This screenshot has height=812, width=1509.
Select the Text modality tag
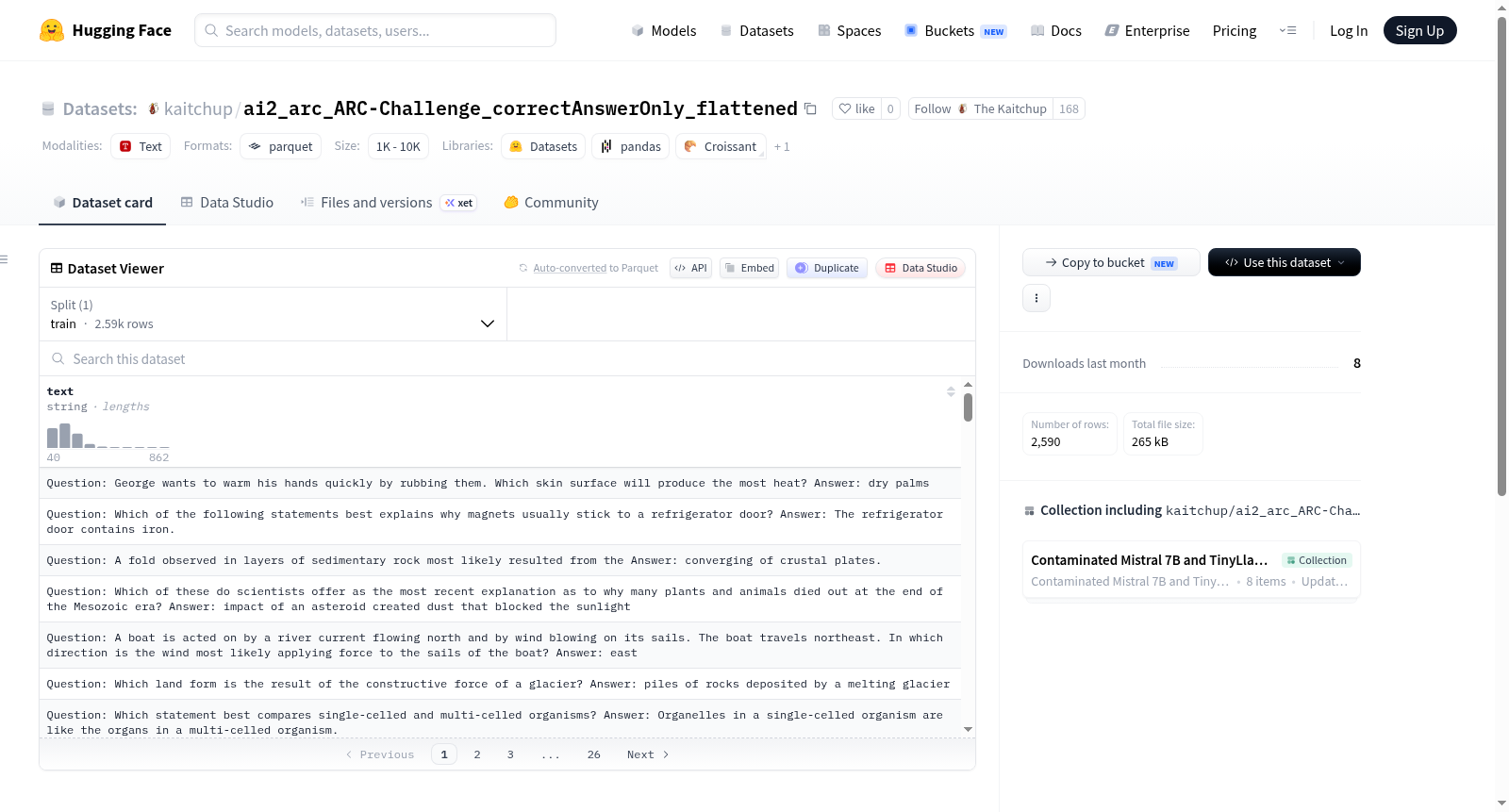coord(141,146)
